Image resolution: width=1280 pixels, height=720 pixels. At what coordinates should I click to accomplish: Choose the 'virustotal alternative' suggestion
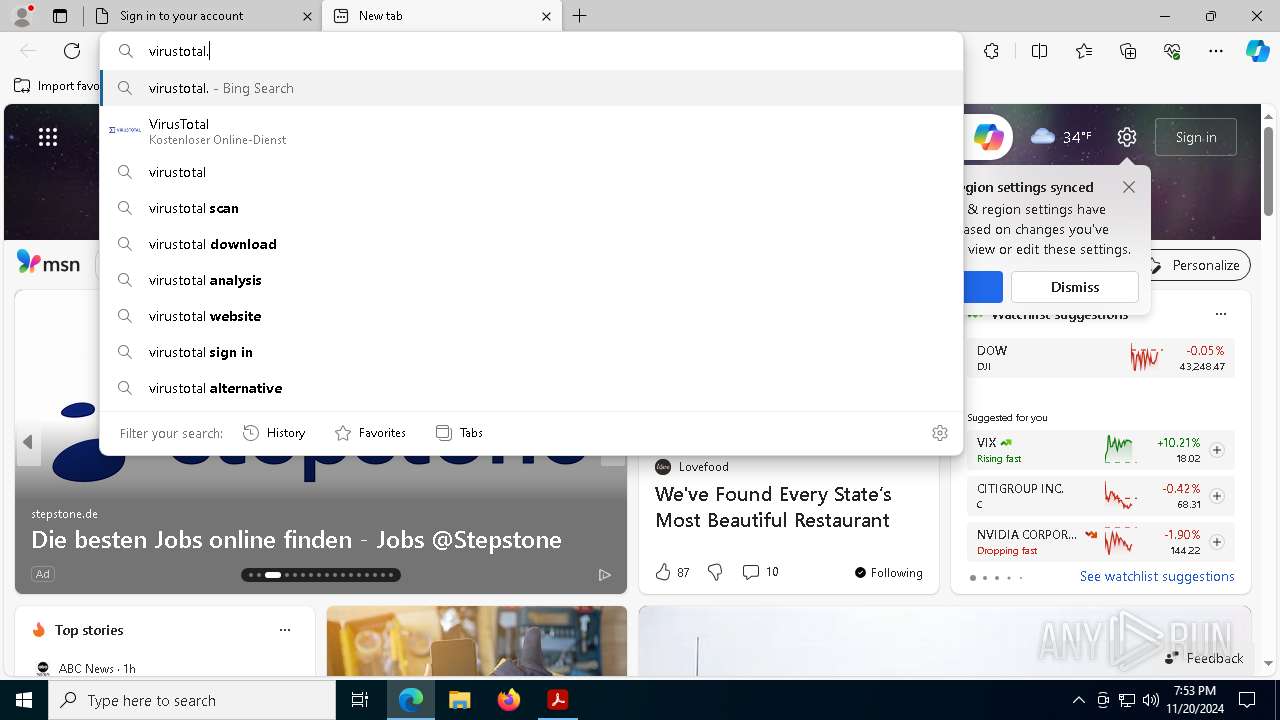(531, 388)
